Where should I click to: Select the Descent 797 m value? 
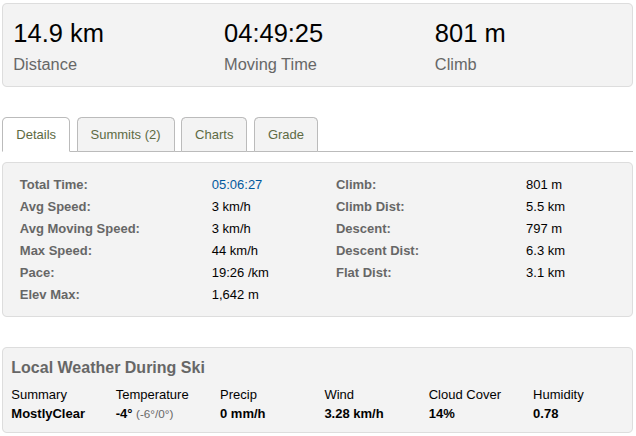(x=544, y=229)
